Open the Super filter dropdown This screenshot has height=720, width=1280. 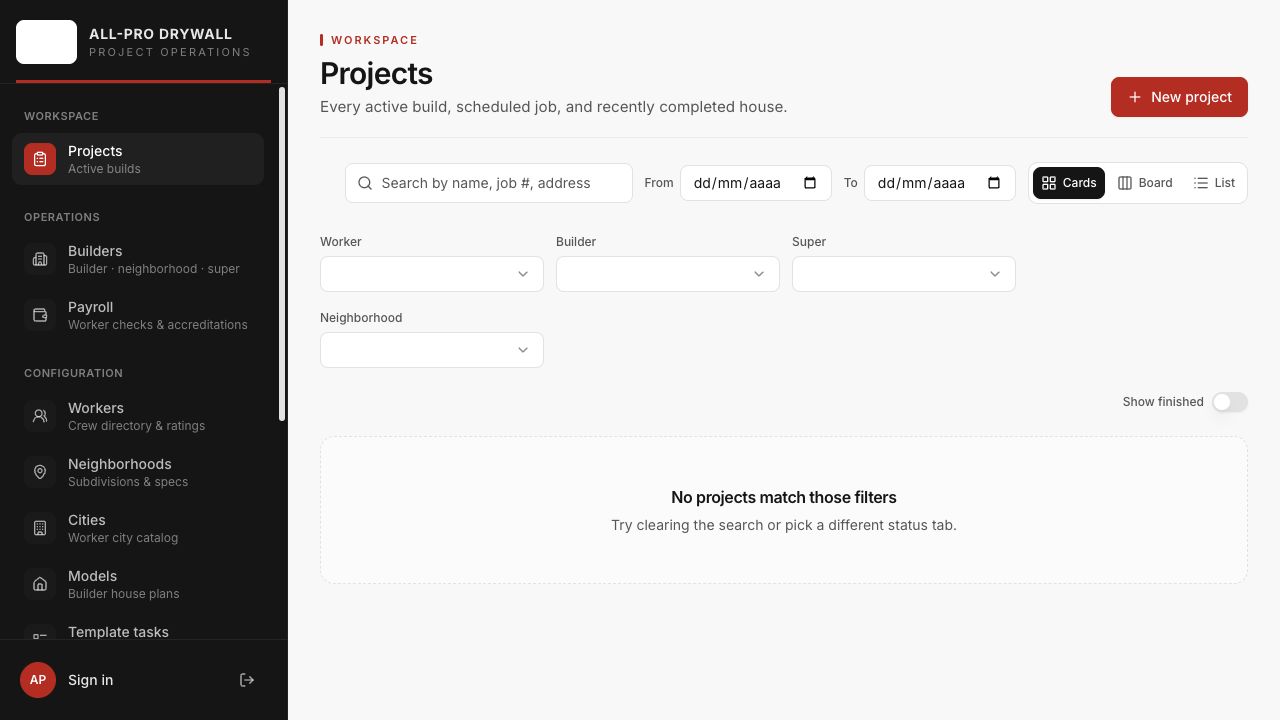click(904, 274)
